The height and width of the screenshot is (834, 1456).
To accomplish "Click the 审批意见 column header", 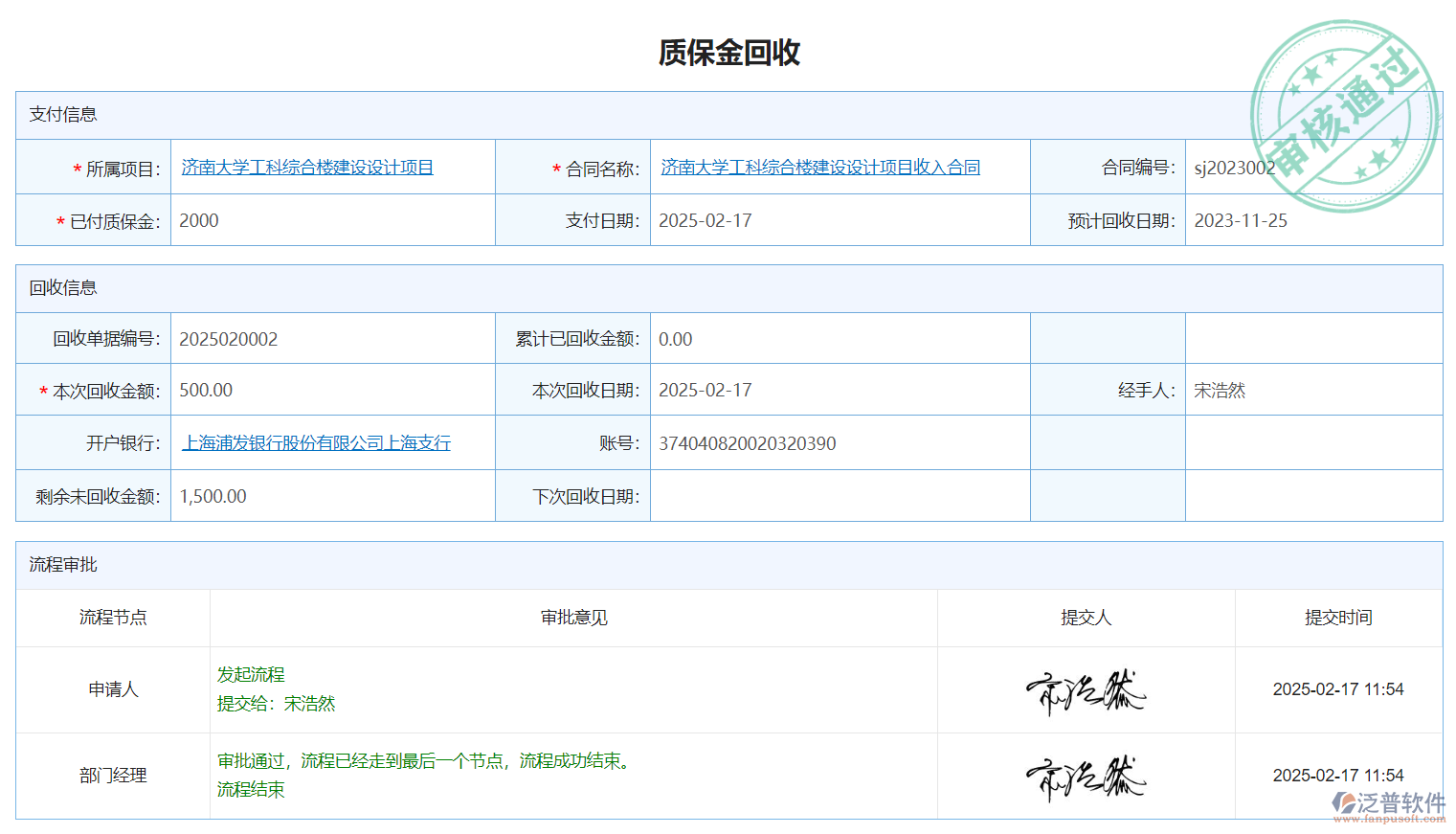I will (573, 619).
